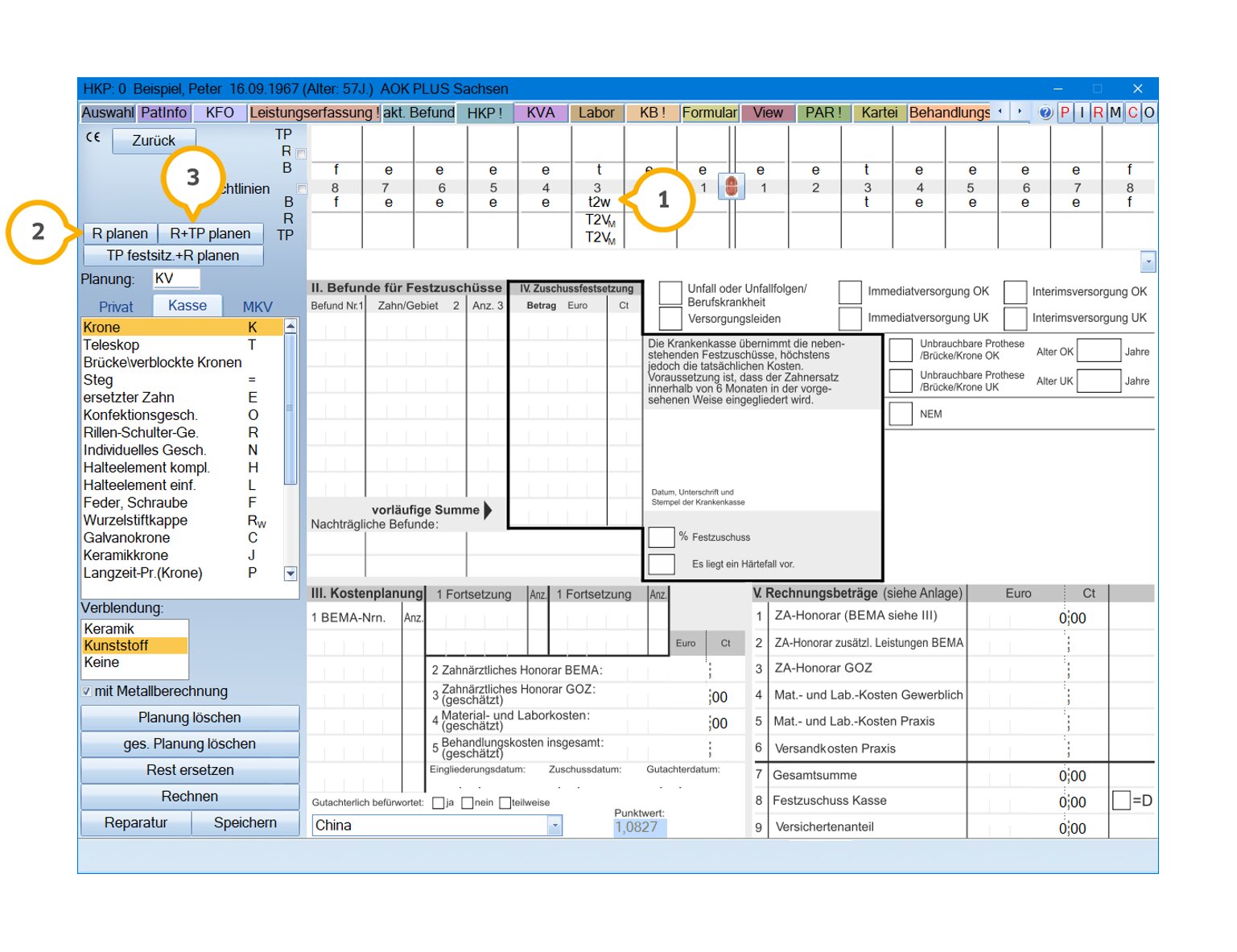Screen dimensions: 1237x952
Task: Click the Reparatur button
Action: pos(136,822)
